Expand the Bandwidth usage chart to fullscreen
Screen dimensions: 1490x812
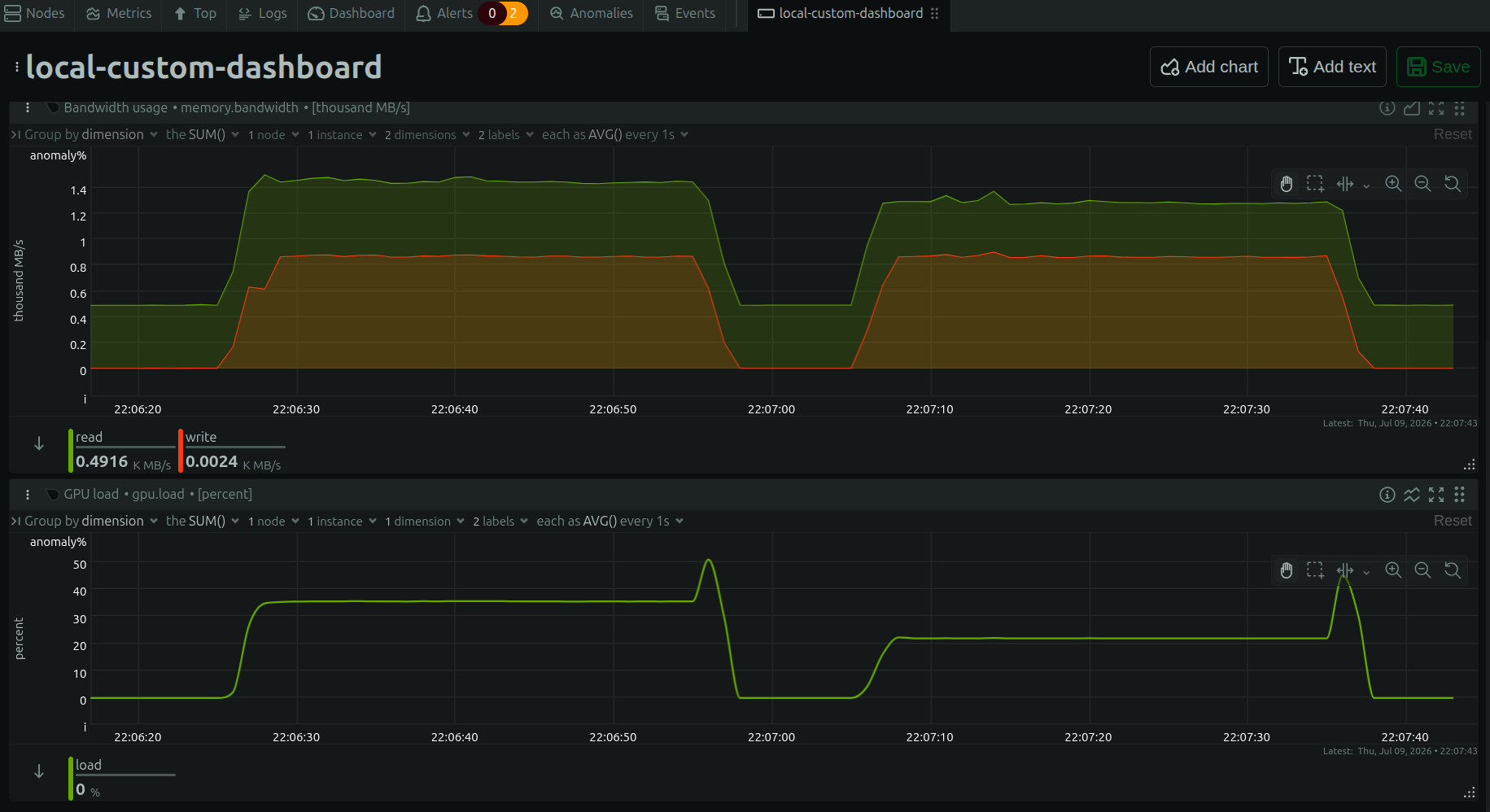[1436, 108]
